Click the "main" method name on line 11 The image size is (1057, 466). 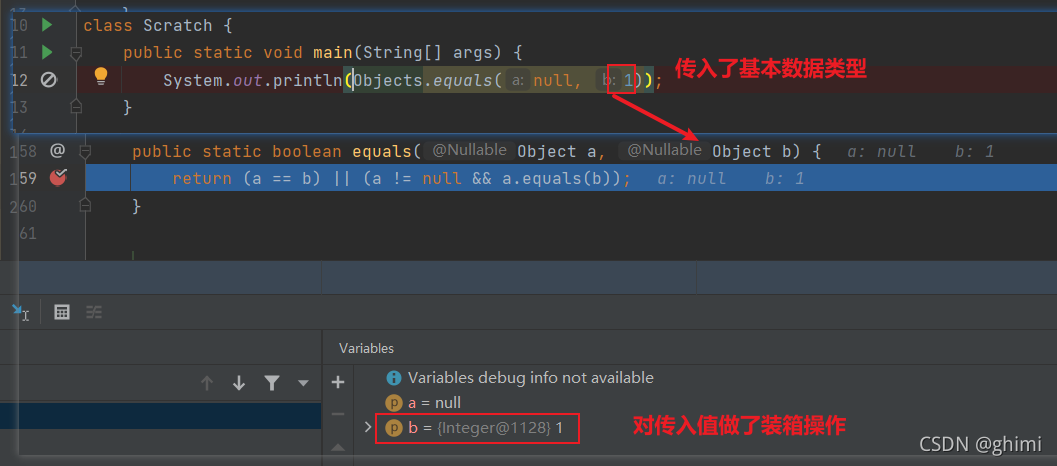332,52
